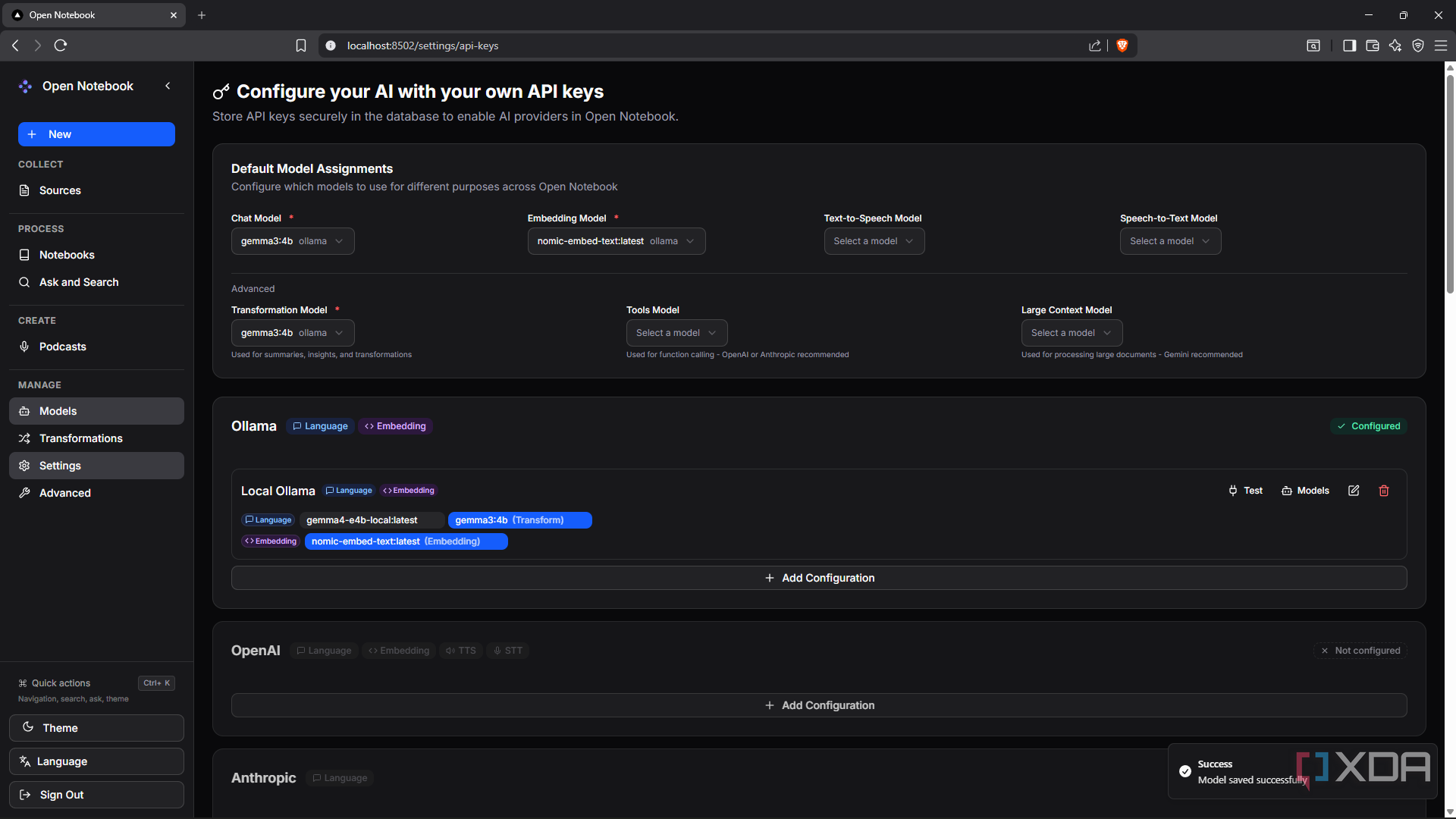Screen dimensions: 1456x819
Task: Open the search tabs icon in toolbar
Action: [x=1313, y=45]
